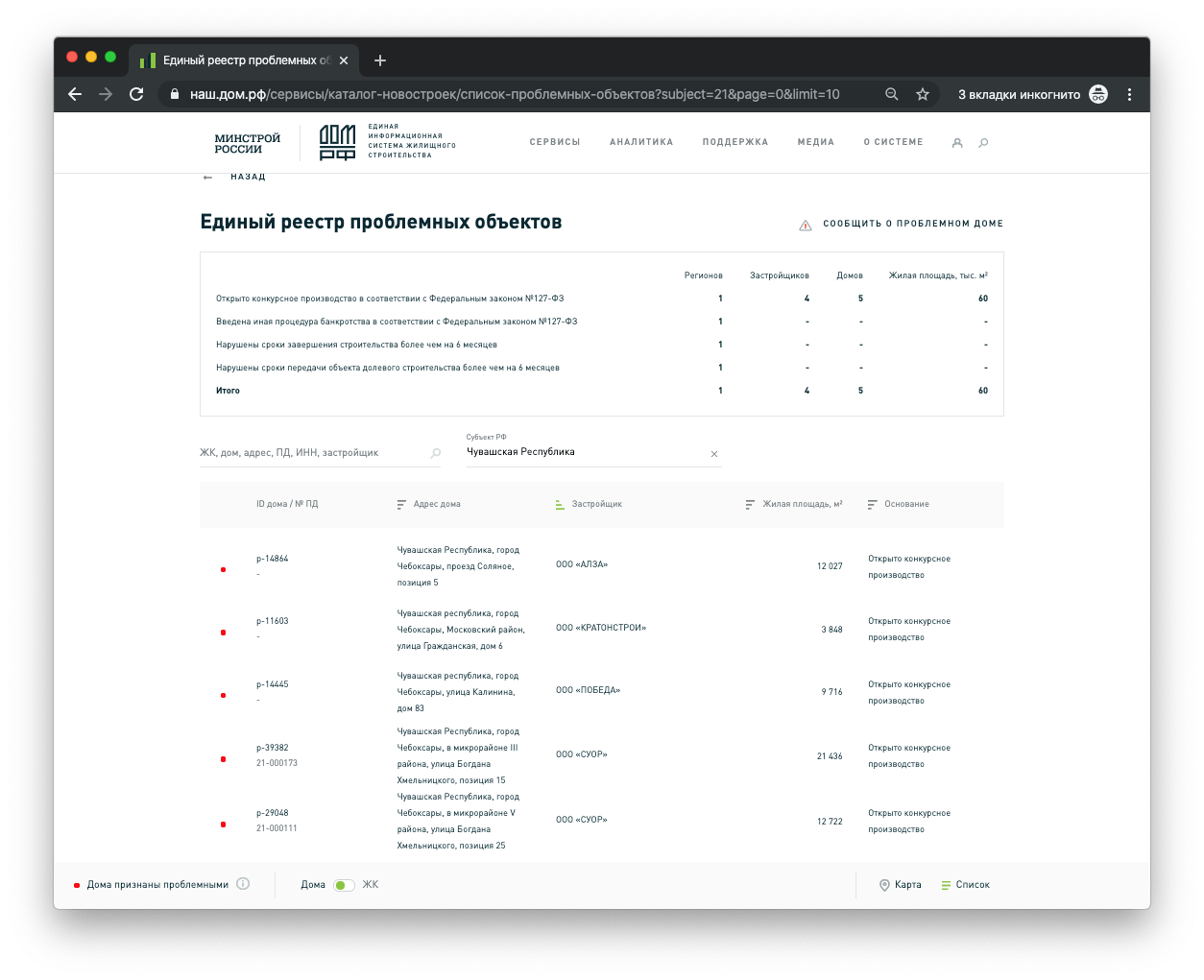Bookmark this page with the star icon
The height and width of the screenshot is (980, 1204).
923,94
